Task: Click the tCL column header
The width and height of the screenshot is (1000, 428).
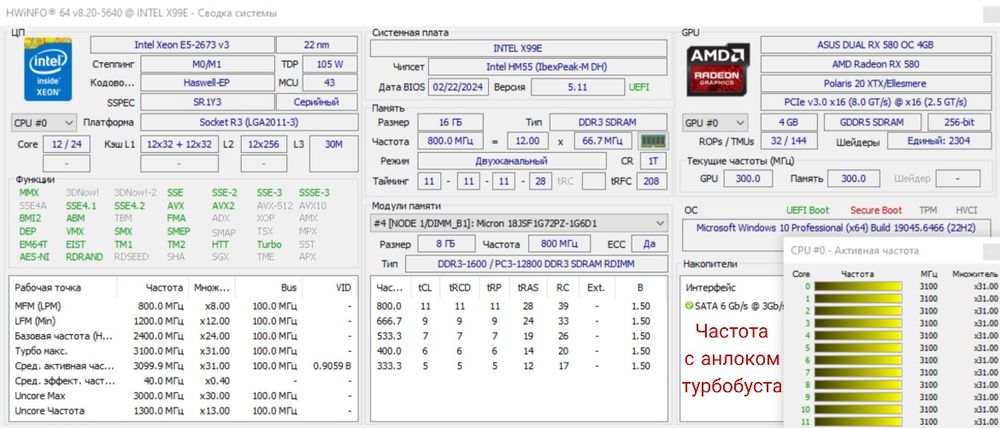Action: pyautogui.click(x=425, y=288)
